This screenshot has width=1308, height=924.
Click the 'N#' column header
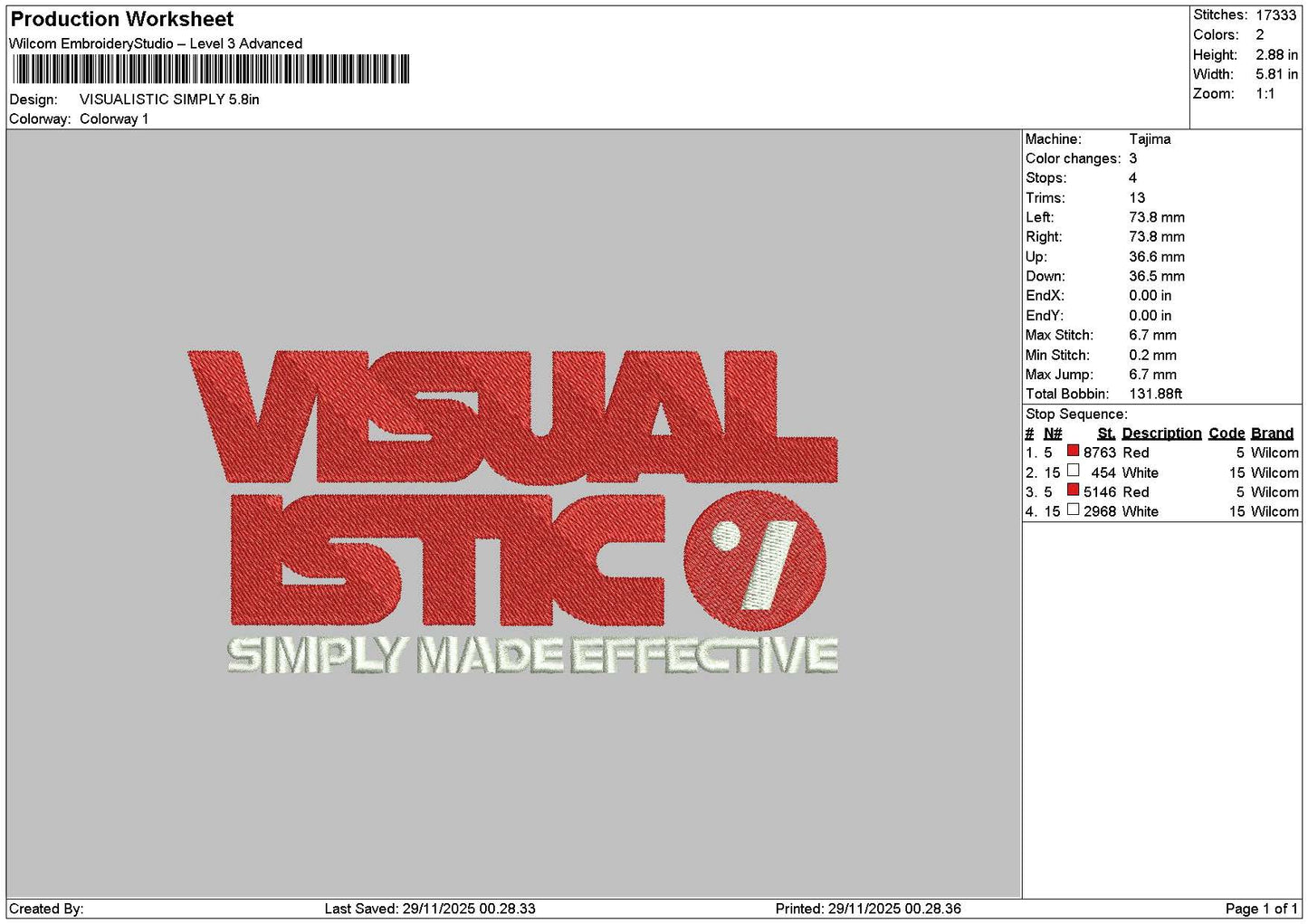(1053, 434)
